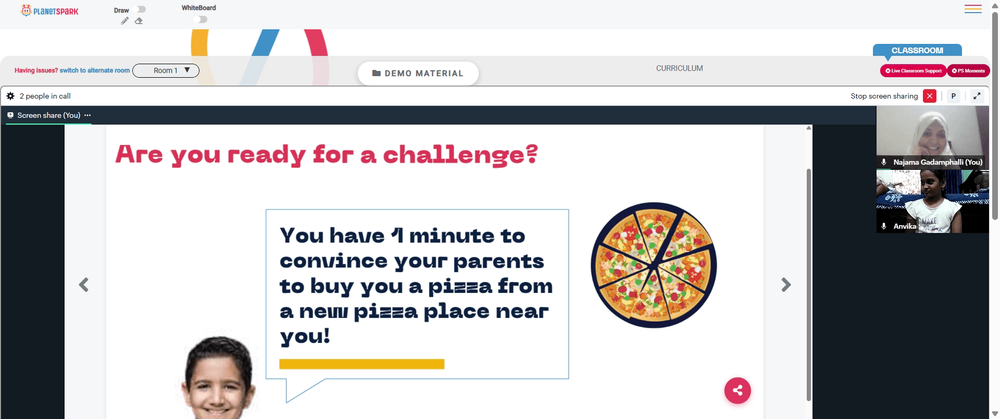Image resolution: width=1000 pixels, height=419 pixels.
Task: Go to the previous slide arrow
Action: click(84, 285)
